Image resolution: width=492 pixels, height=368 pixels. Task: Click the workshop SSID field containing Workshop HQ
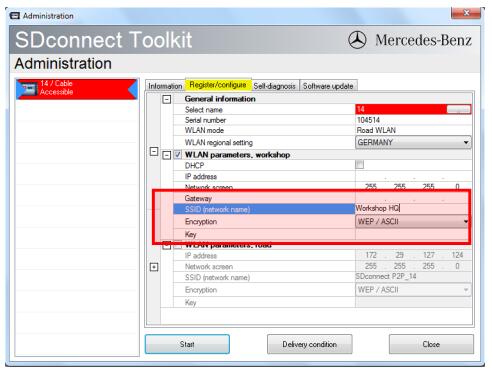click(x=413, y=208)
